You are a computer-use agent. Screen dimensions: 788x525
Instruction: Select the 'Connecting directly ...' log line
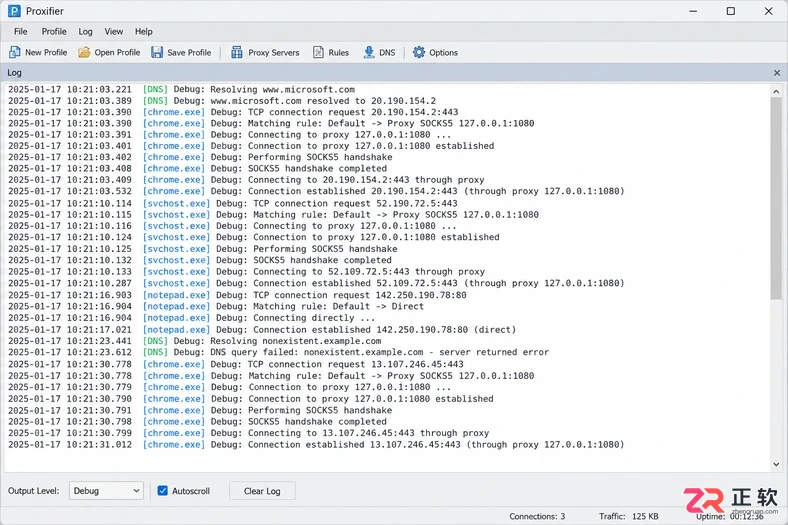pos(191,318)
